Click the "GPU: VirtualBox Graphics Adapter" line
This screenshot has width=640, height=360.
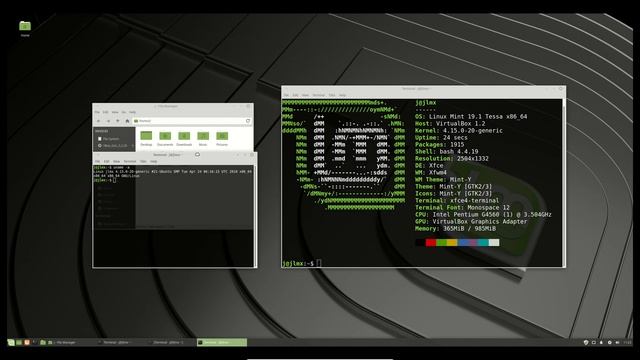pyautogui.click(x=471, y=222)
